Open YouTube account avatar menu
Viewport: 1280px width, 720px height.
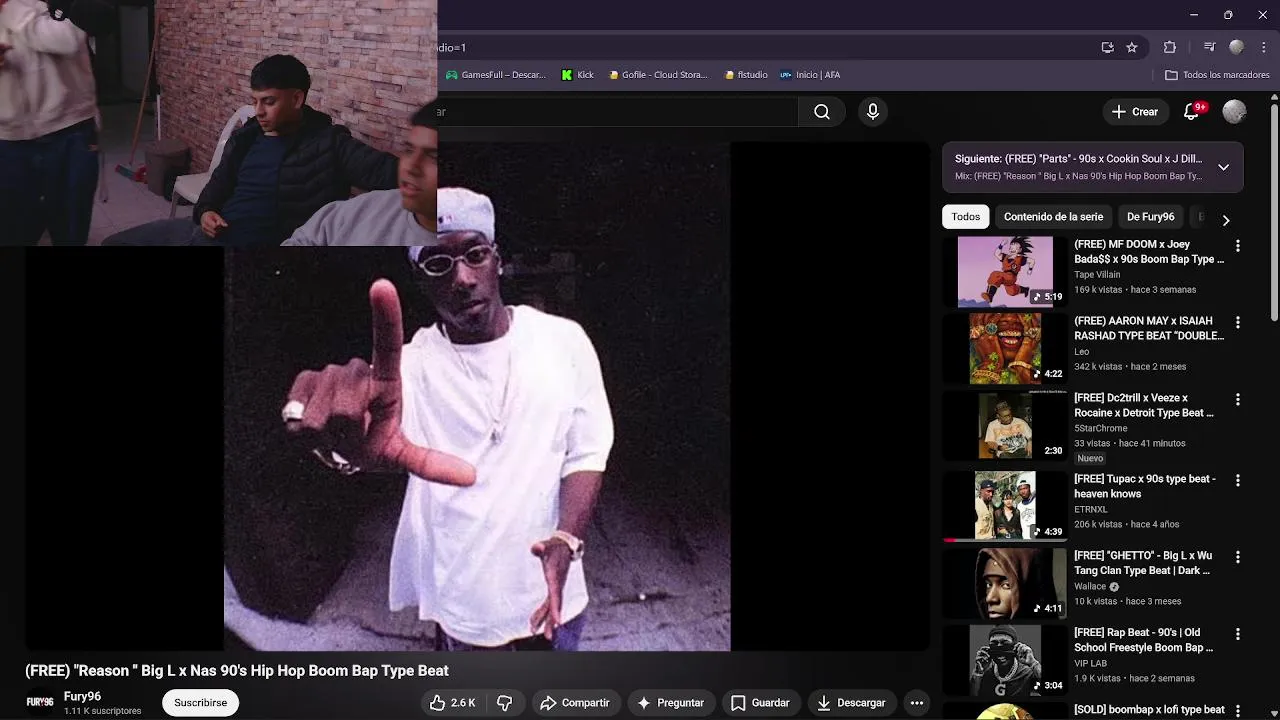(1234, 112)
